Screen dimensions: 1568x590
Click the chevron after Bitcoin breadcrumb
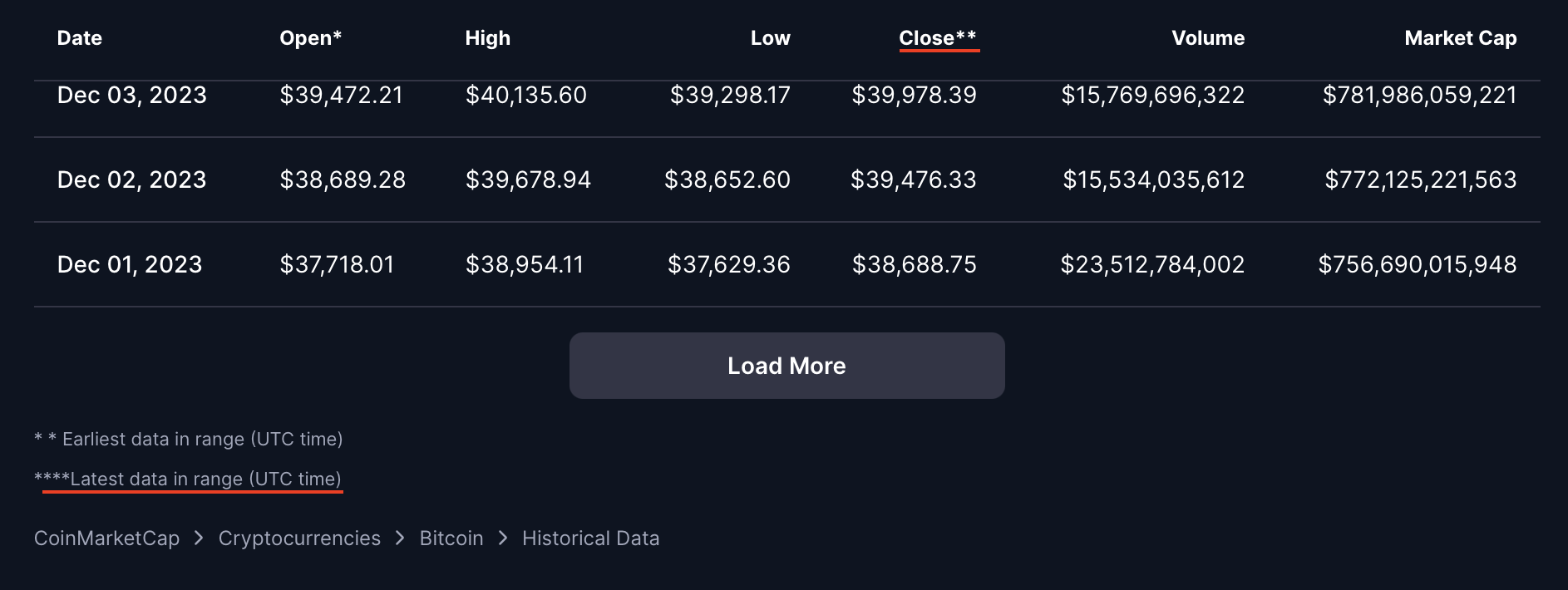click(503, 538)
